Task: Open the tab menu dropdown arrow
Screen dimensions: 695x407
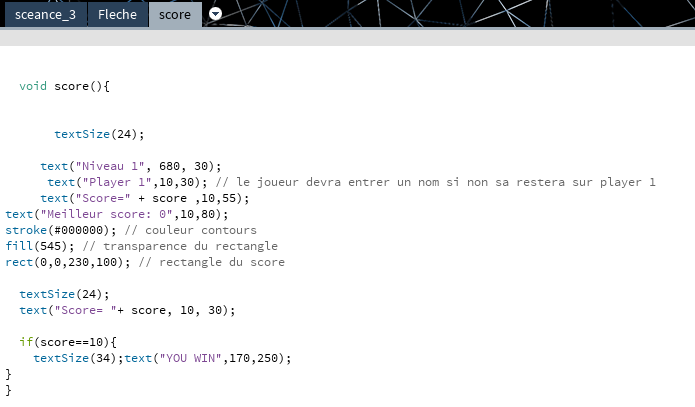Action: [216, 14]
